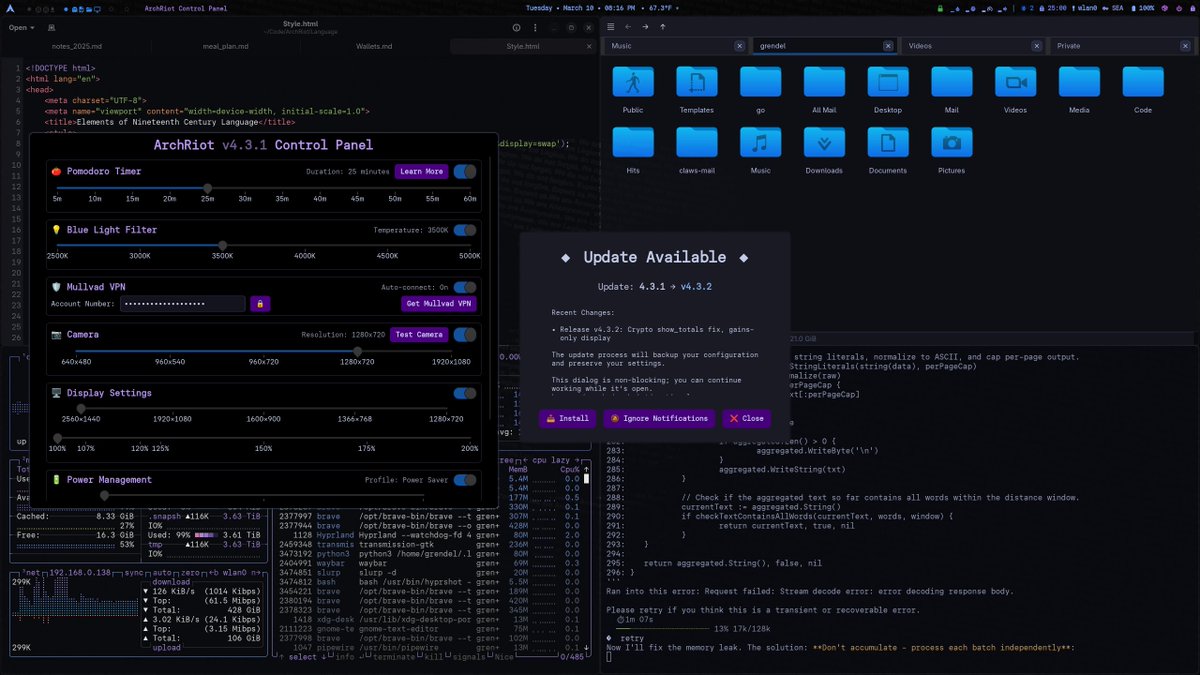Click Learn More for Pomodoro Timer
This screenshot has width=1200, height=675.
pos(421,171)
